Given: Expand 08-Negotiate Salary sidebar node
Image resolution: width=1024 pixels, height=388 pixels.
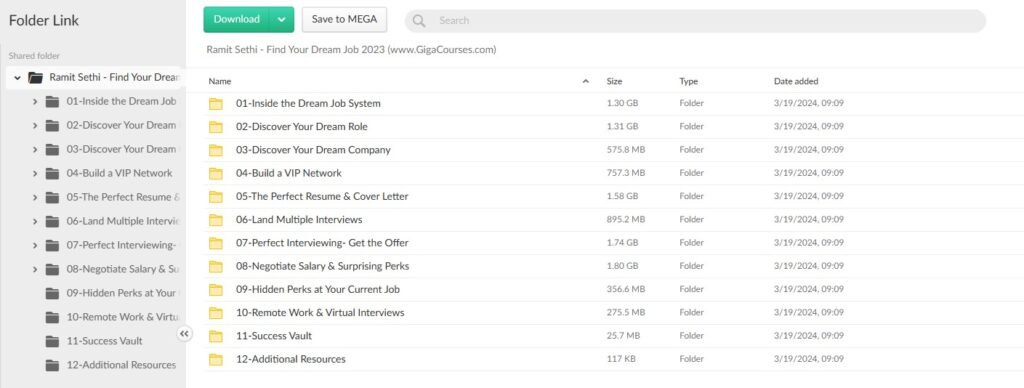Looking at the screenshot, I should [x=35, y=269].
